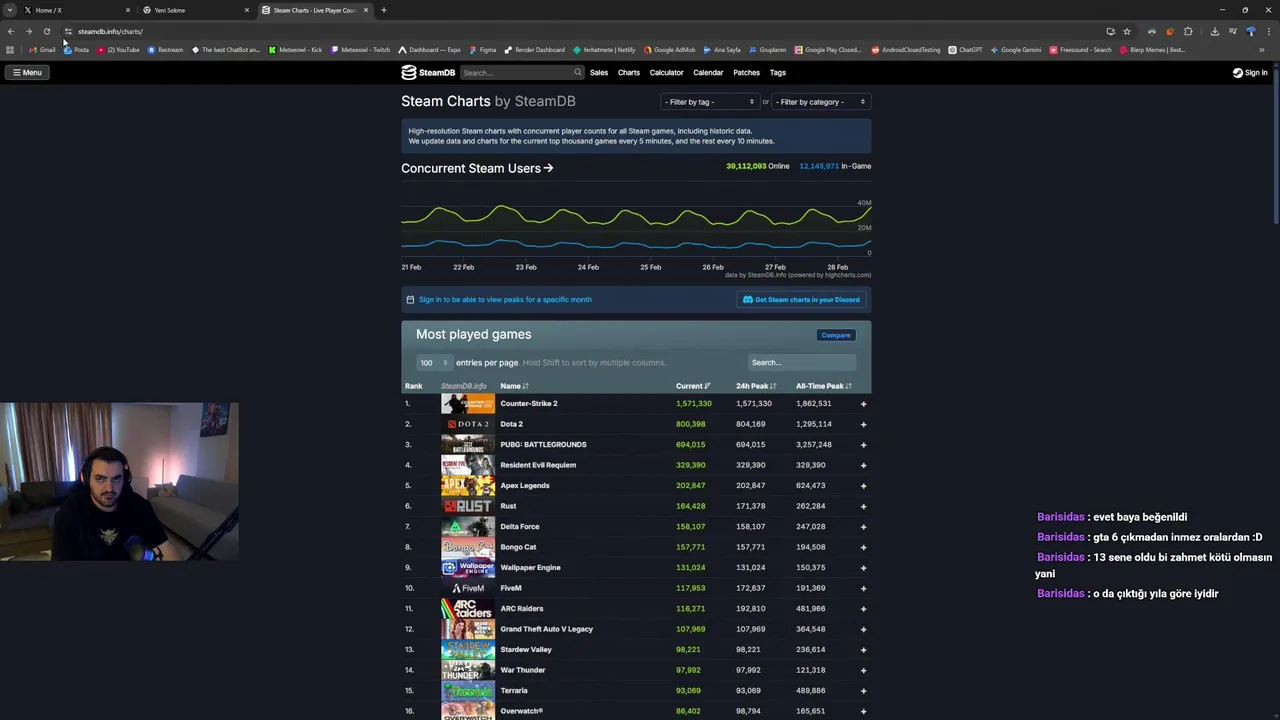Open the Calendar menu item

click(x=708, y=72)
